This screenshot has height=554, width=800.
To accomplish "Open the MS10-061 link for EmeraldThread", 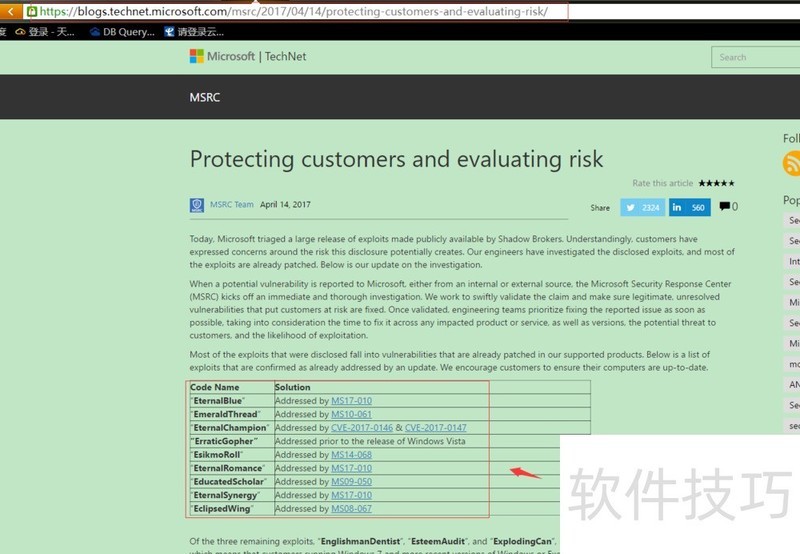I will click(352, 414).
